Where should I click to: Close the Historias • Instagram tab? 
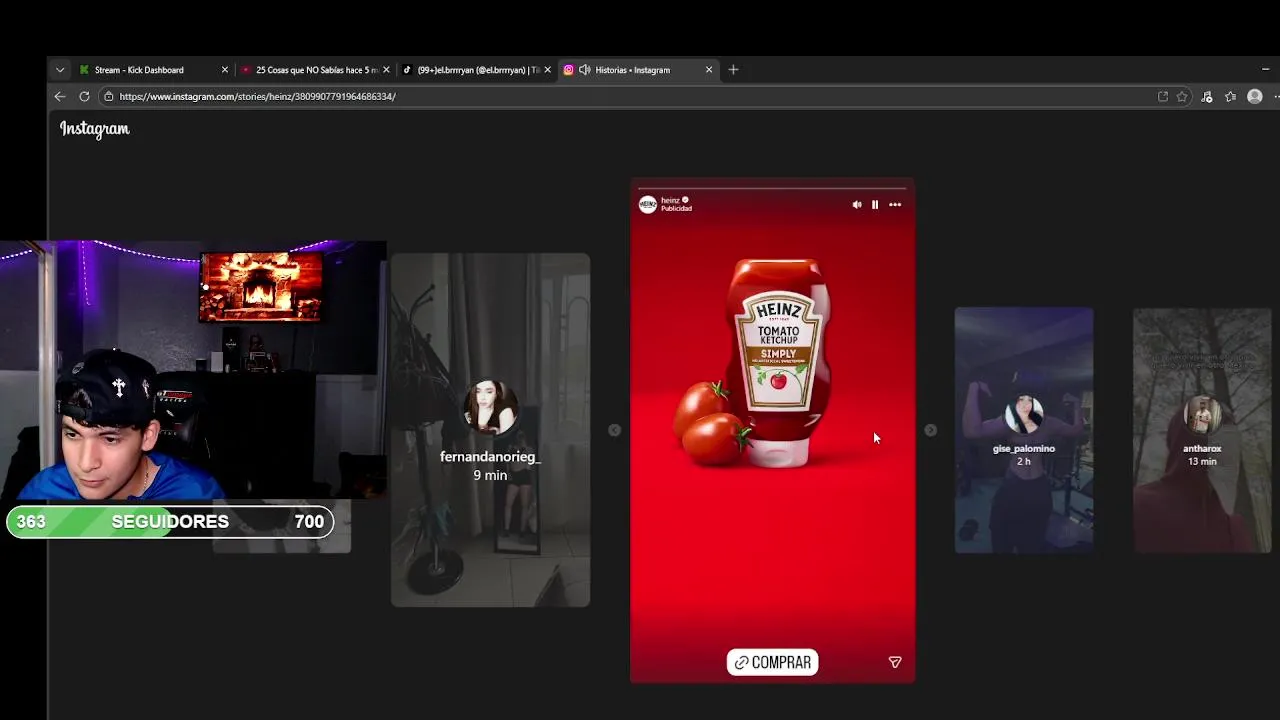tap(709, 70)
